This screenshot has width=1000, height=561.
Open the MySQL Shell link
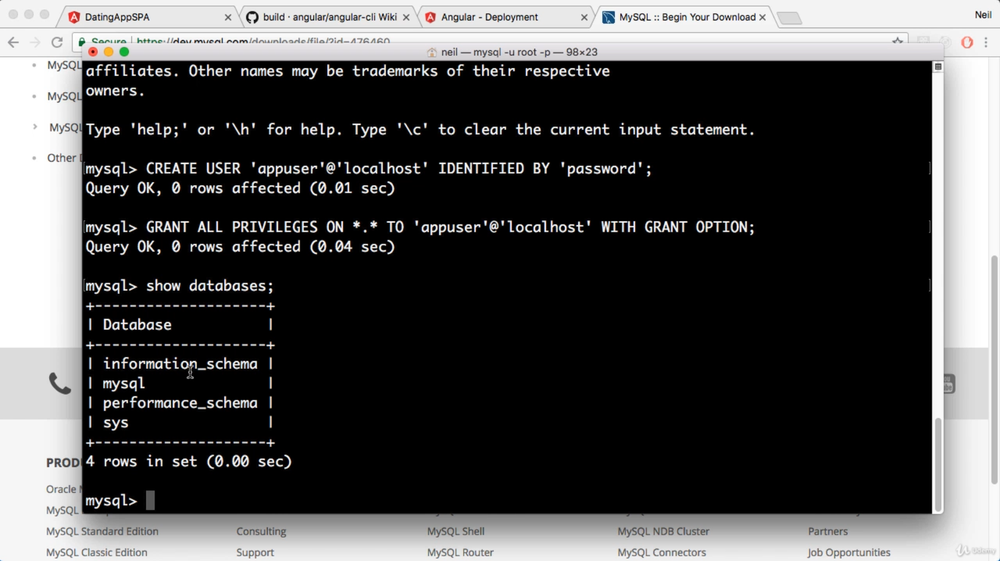456,531
